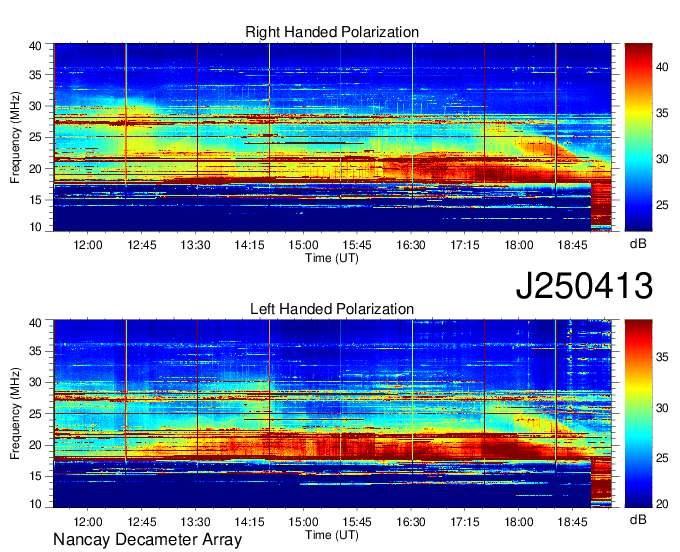This screenshot has height=552, width=680.
Task: Select "Time (UT)" label under left-handed plot
Action: point(332,535)
